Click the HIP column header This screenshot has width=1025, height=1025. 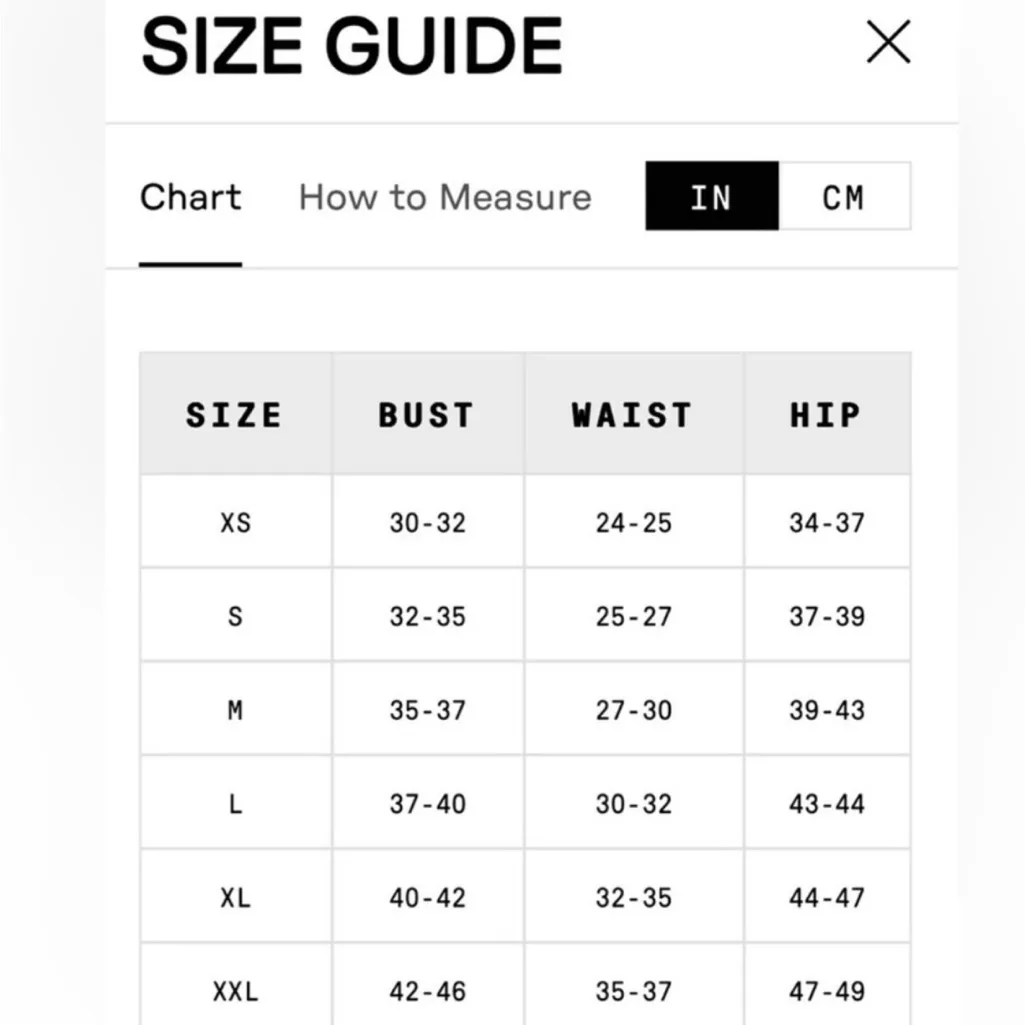click(x=826, y=415)
